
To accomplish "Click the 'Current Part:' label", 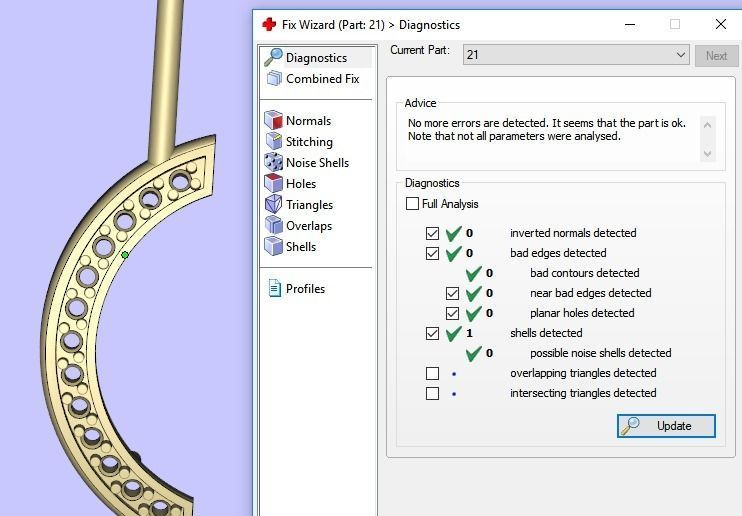I will click(420, 50).
